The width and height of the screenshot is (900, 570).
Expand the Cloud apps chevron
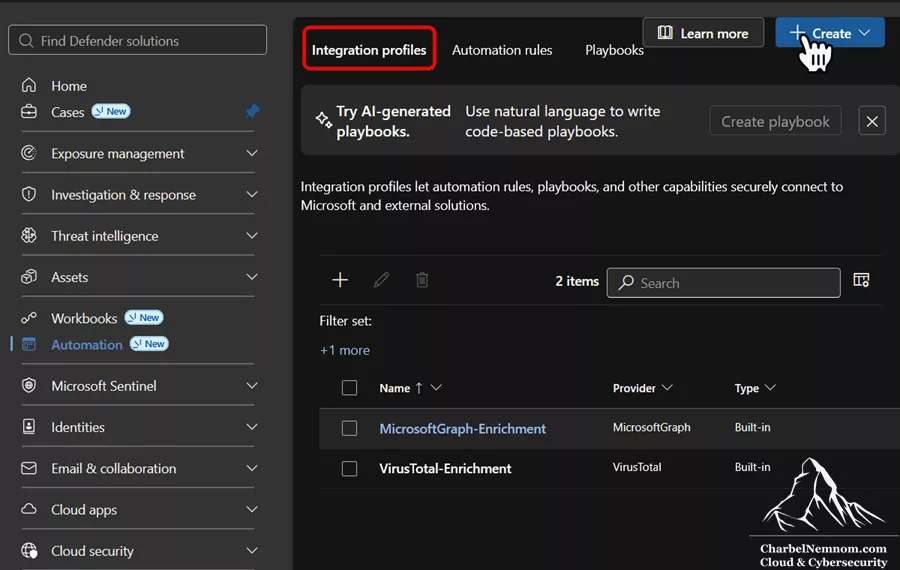(251, 509)
